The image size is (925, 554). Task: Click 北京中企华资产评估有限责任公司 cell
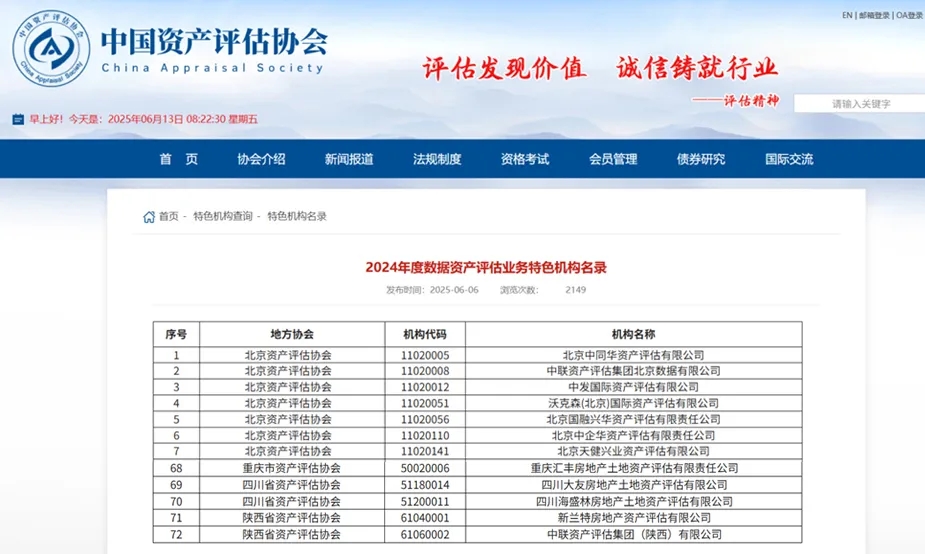tap(634, 435)
